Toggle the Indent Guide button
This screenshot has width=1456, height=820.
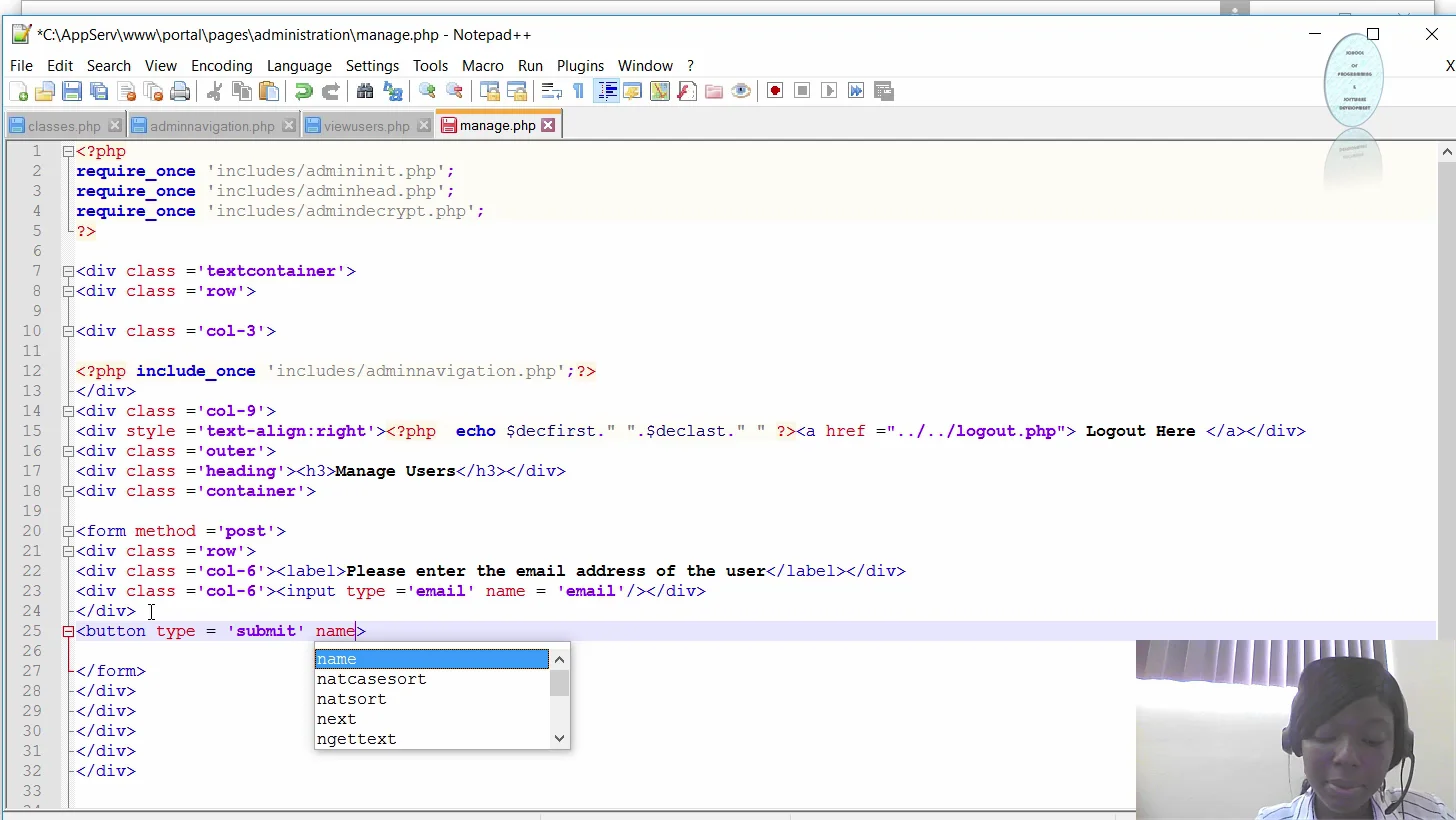606,91
